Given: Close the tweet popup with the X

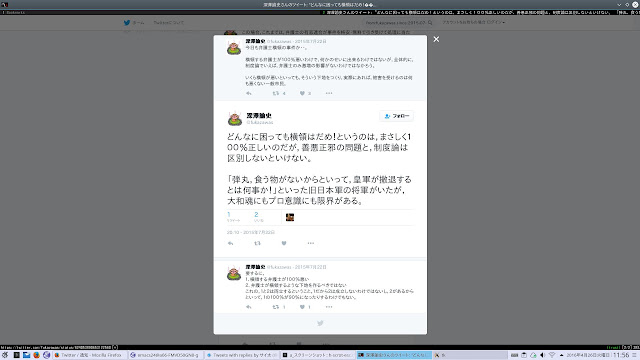Looking at the screenshot, I should click(436, 39).
